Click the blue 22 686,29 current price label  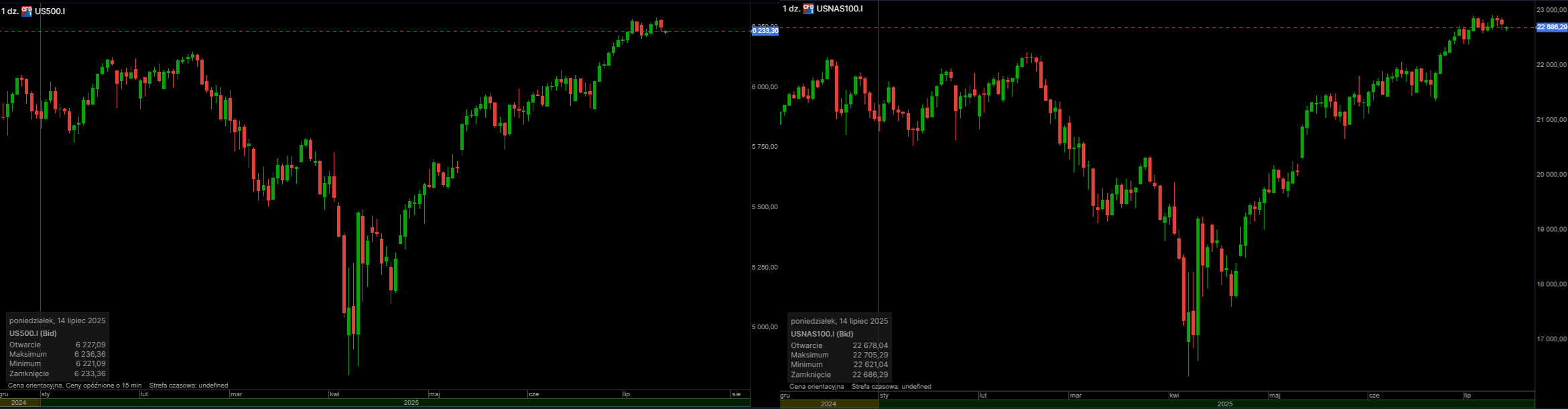(x=1551, y=27)
